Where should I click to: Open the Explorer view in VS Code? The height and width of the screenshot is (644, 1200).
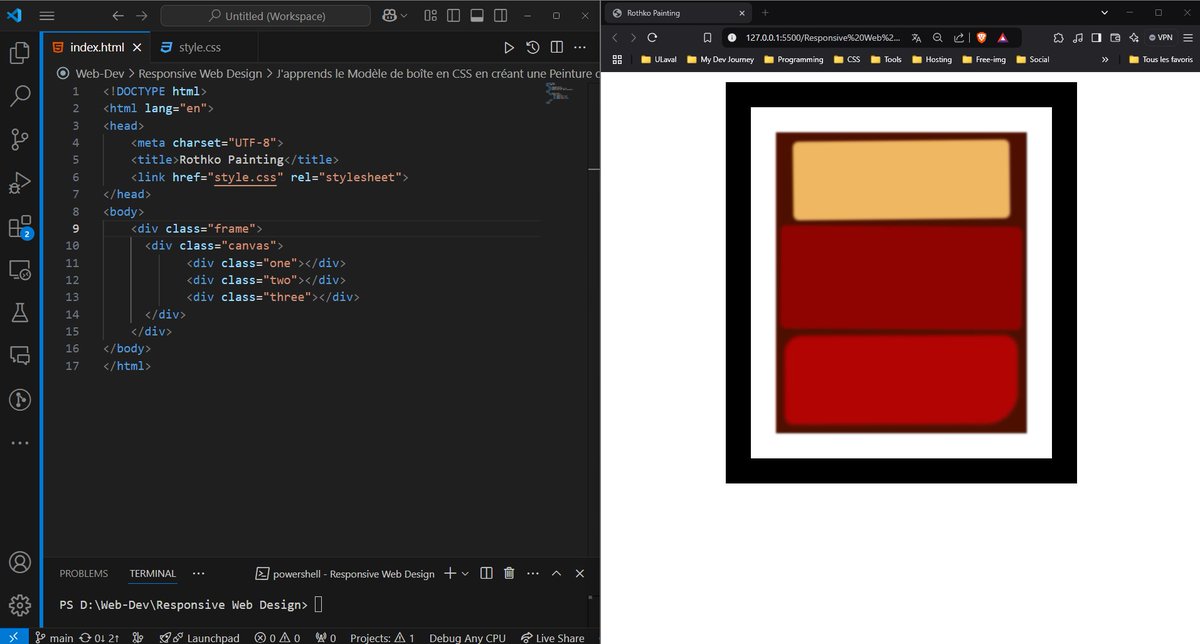tap(19, 53)
